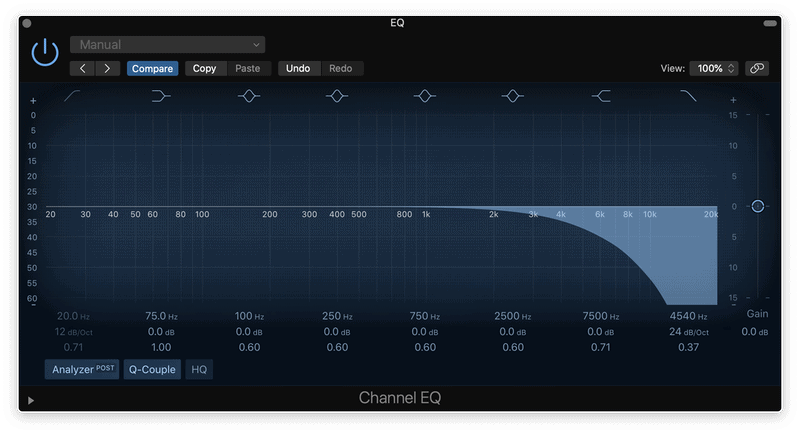The image size is (800, 433).
Task: Toggle the 100 Hz parametric band icon
Action: point(249,96)
